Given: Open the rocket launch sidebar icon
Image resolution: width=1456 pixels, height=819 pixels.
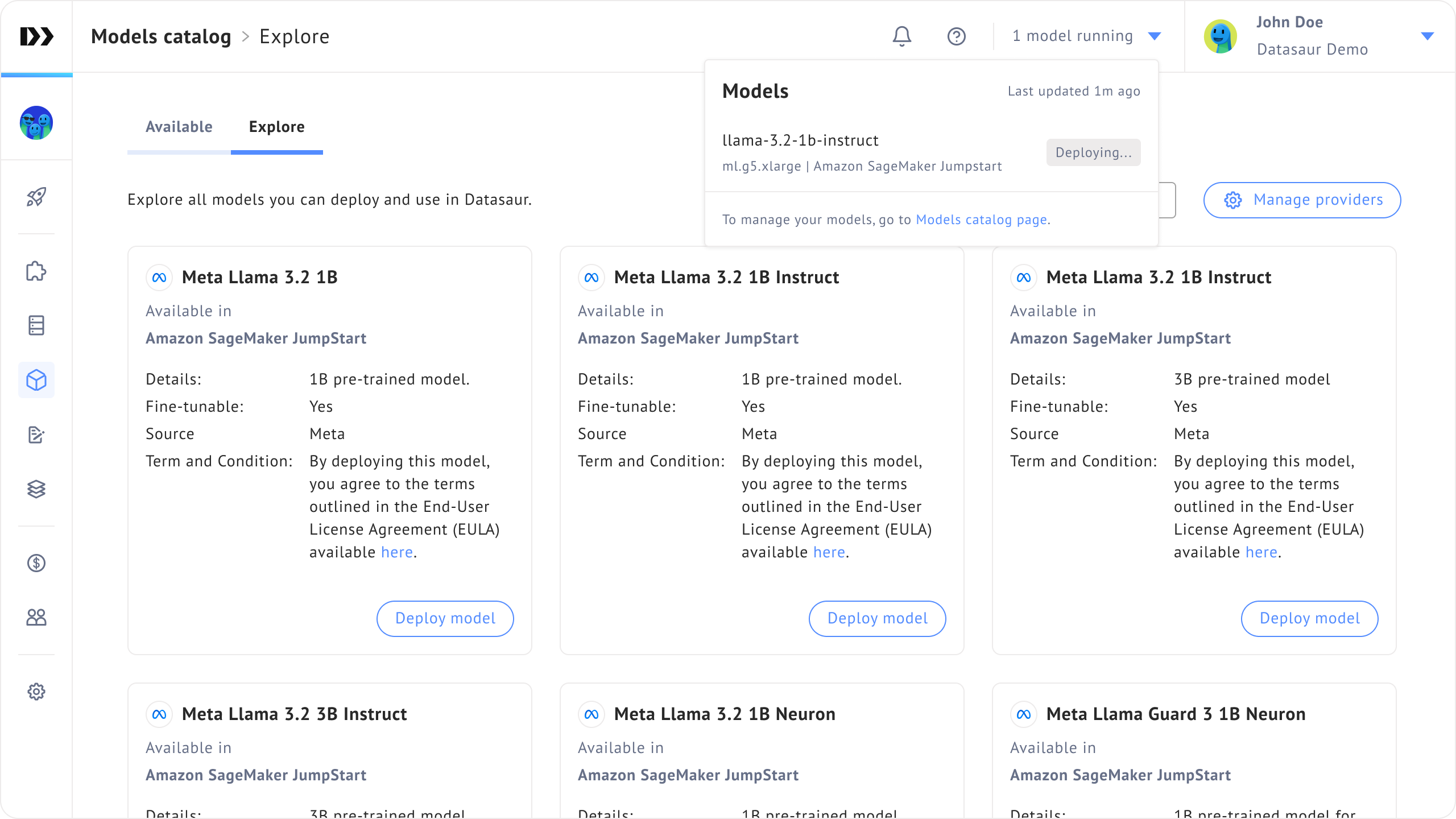Looking at the screenshot, I should pos(36,197).
